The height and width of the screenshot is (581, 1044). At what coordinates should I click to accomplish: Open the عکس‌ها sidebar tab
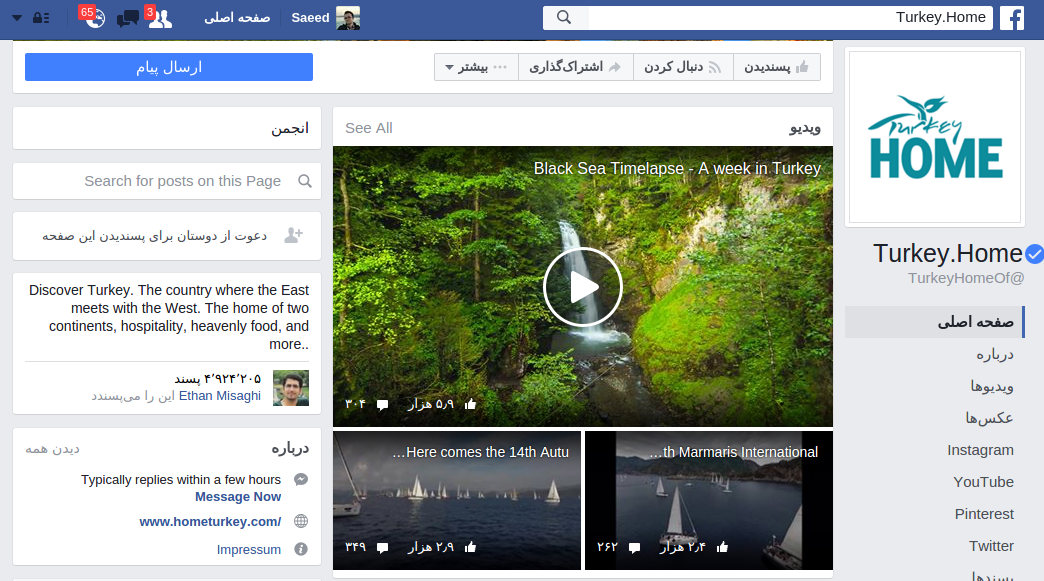(989, 418)
